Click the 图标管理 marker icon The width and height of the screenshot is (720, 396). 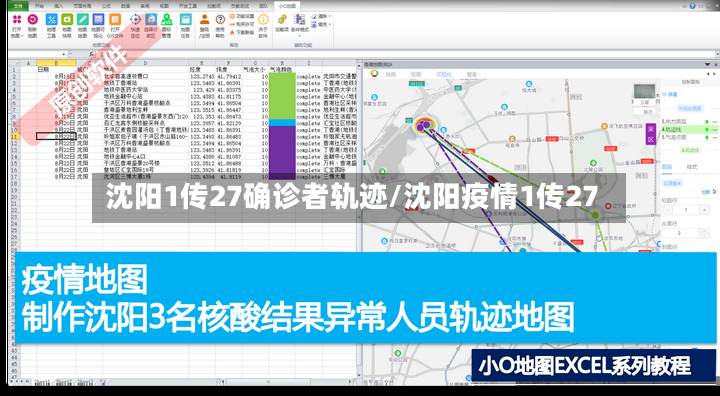click(x=167, y=19)
